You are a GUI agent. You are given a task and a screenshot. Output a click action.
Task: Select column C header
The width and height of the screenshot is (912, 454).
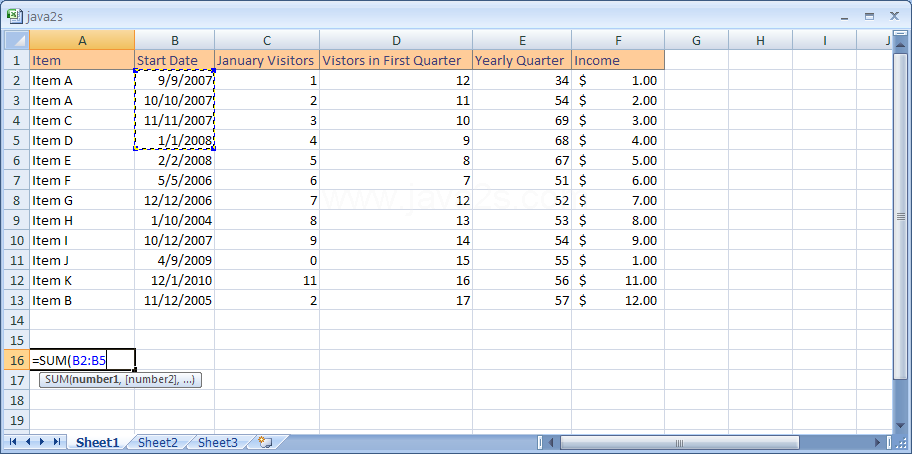click(x=267, y=41)
